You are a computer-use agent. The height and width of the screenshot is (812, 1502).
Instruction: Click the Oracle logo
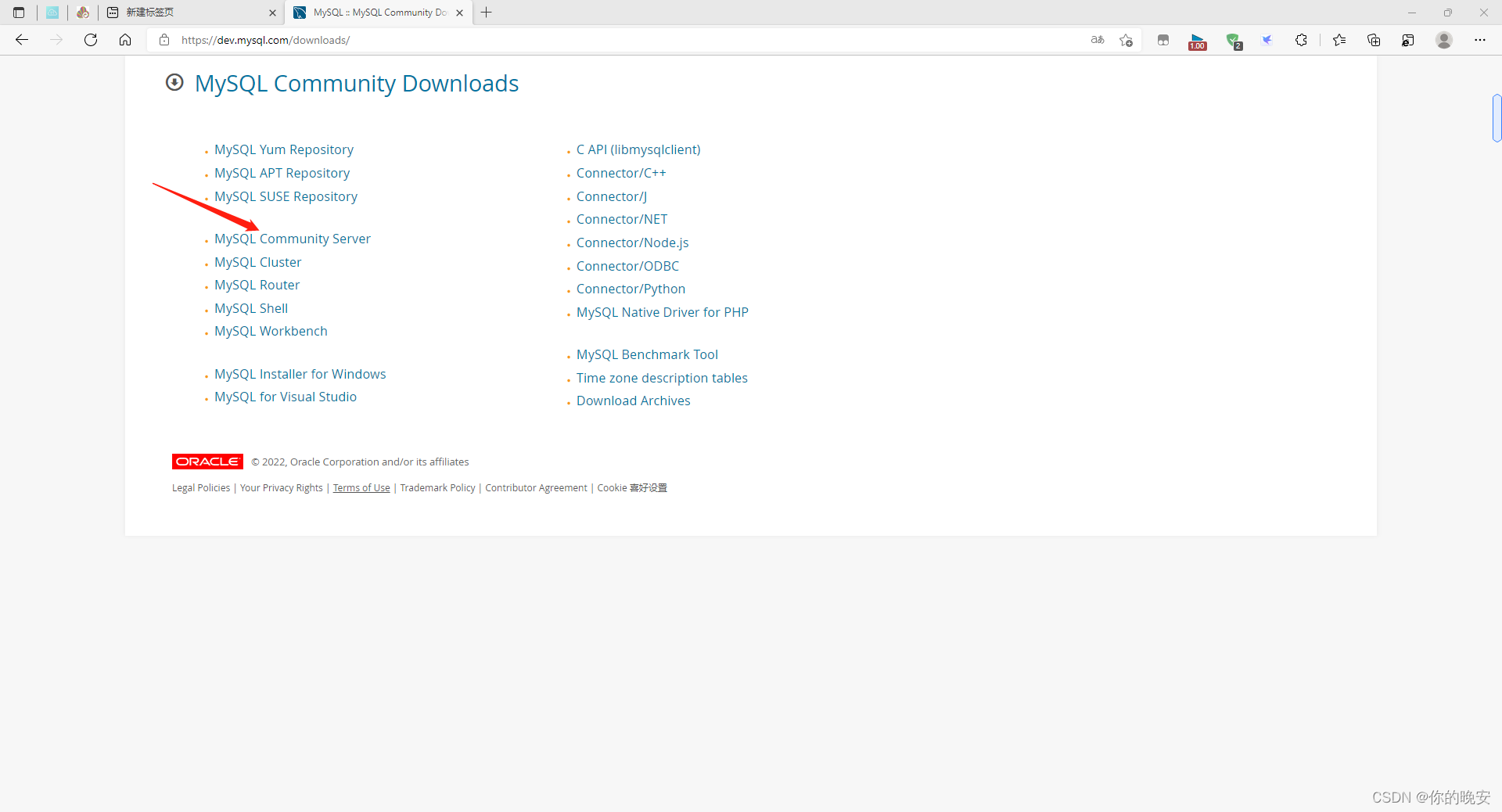point(207,462)
